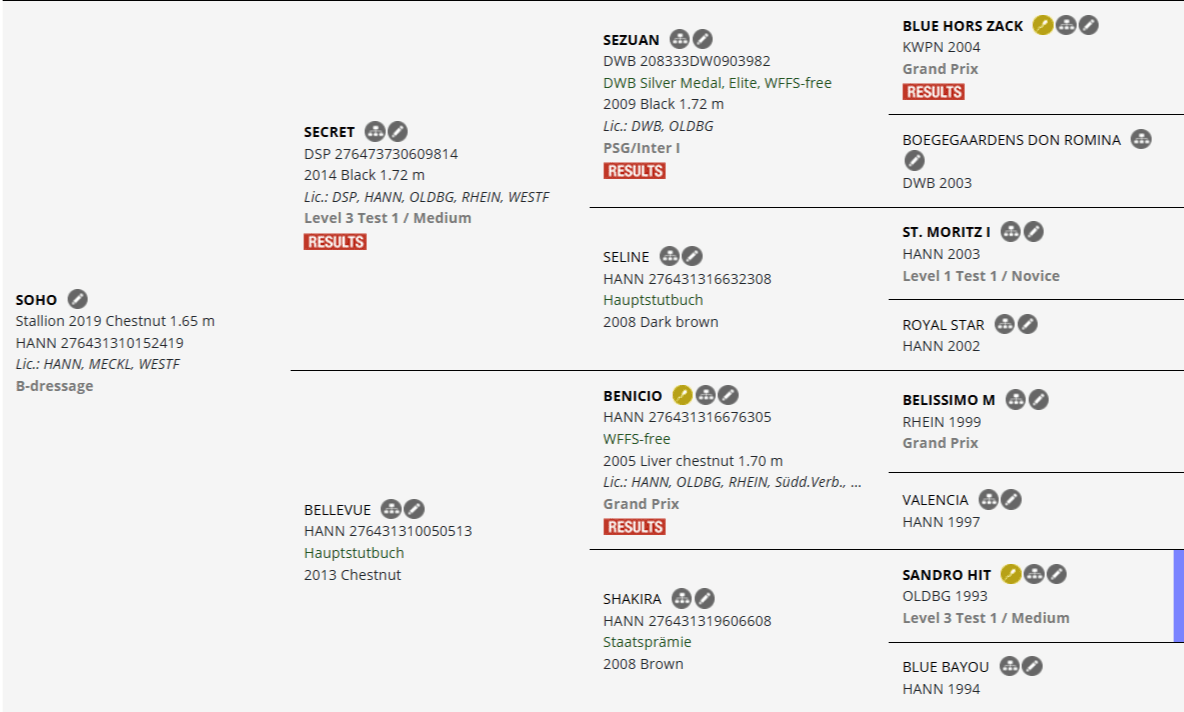
Task: Edit the Blue Bayou entry
Action: [1033, 666]
